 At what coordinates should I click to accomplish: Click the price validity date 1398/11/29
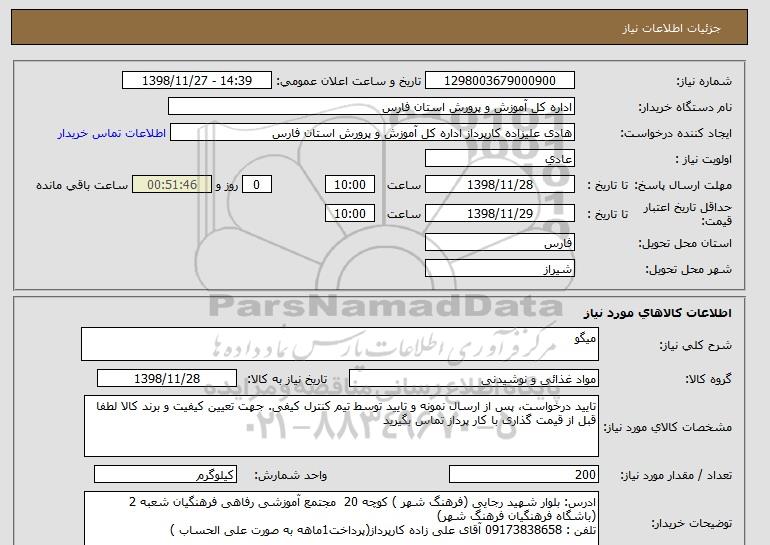(x=499, y=213)
